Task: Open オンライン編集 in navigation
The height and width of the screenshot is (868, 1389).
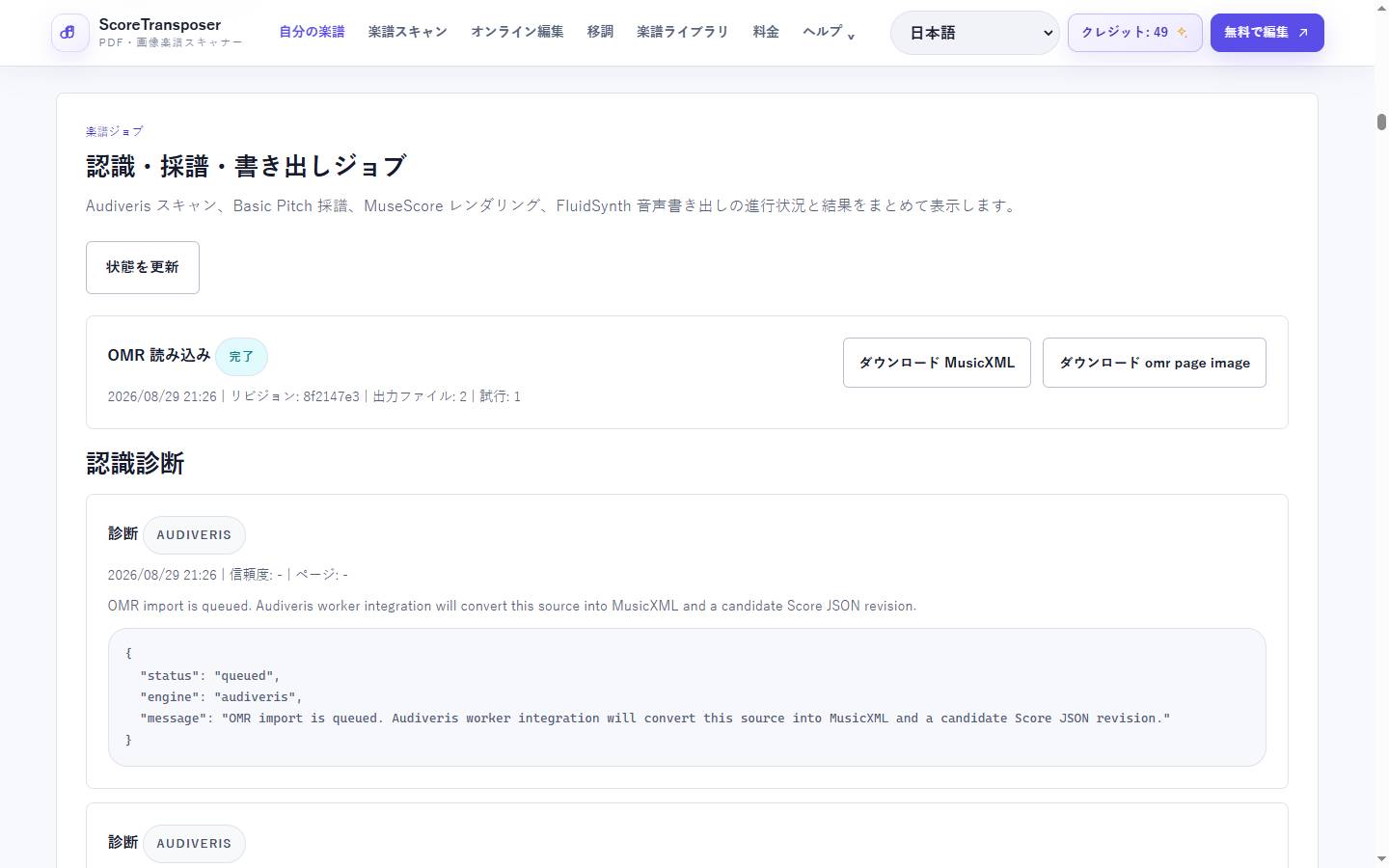Action: tap(517, 32)
